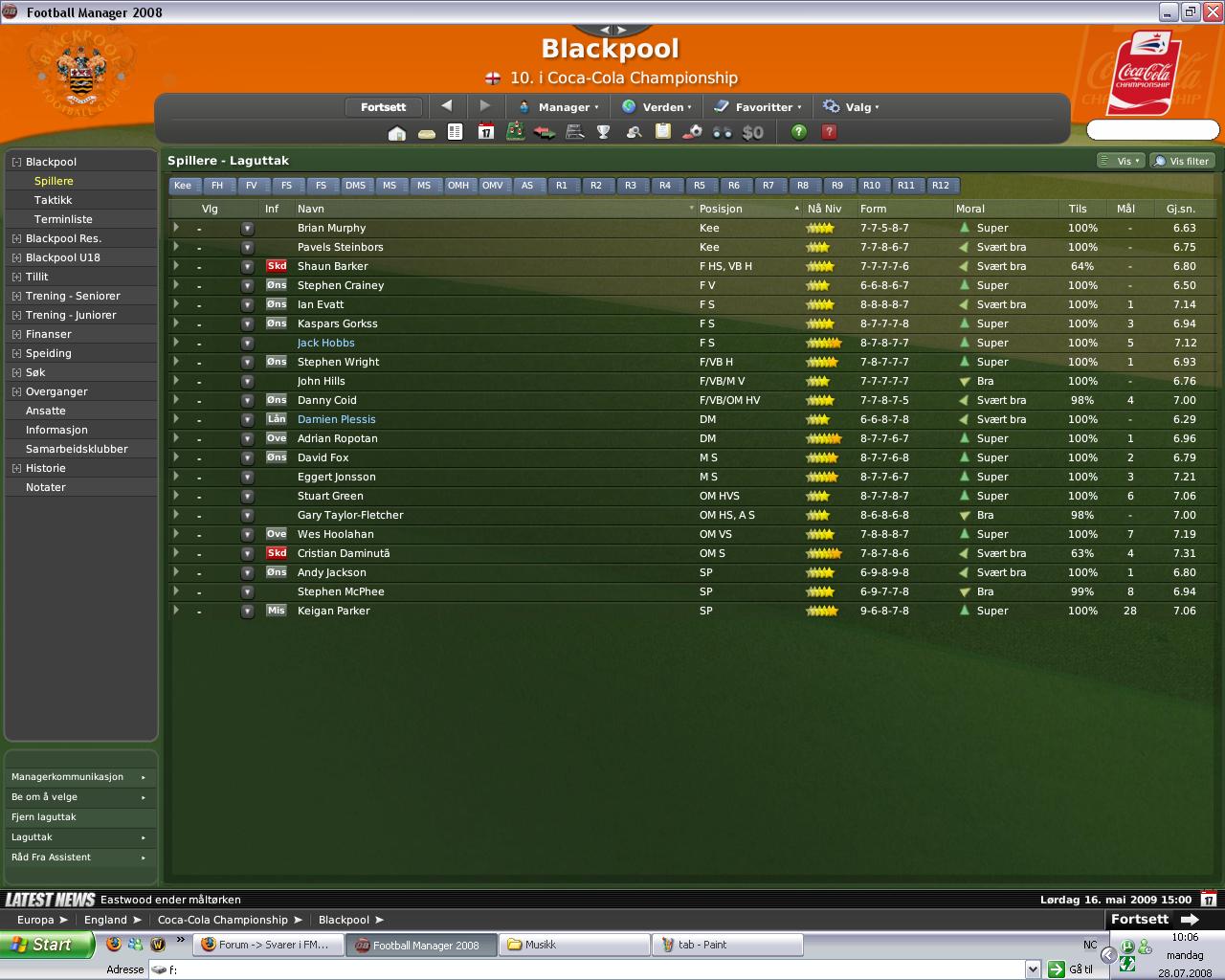Open the clipboard notes icon
1225x980 pixels.
coord(663,131)
